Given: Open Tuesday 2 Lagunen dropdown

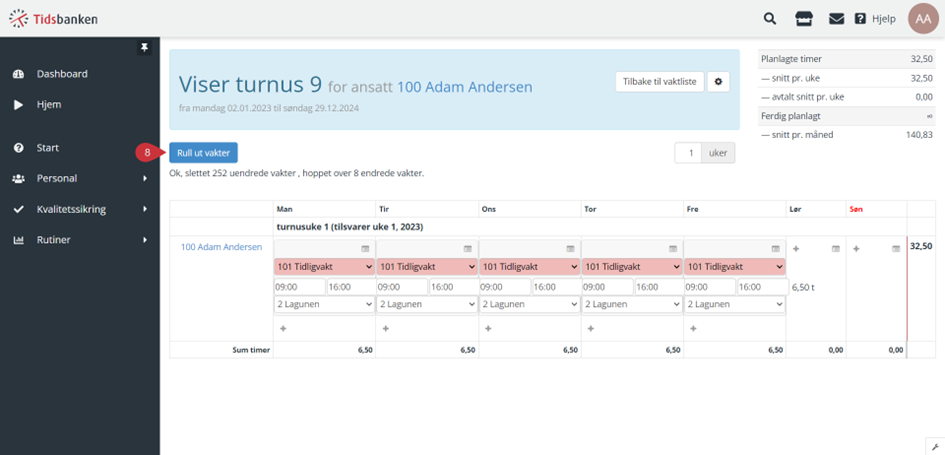Looking at the screenshot, I should point(427,304).
